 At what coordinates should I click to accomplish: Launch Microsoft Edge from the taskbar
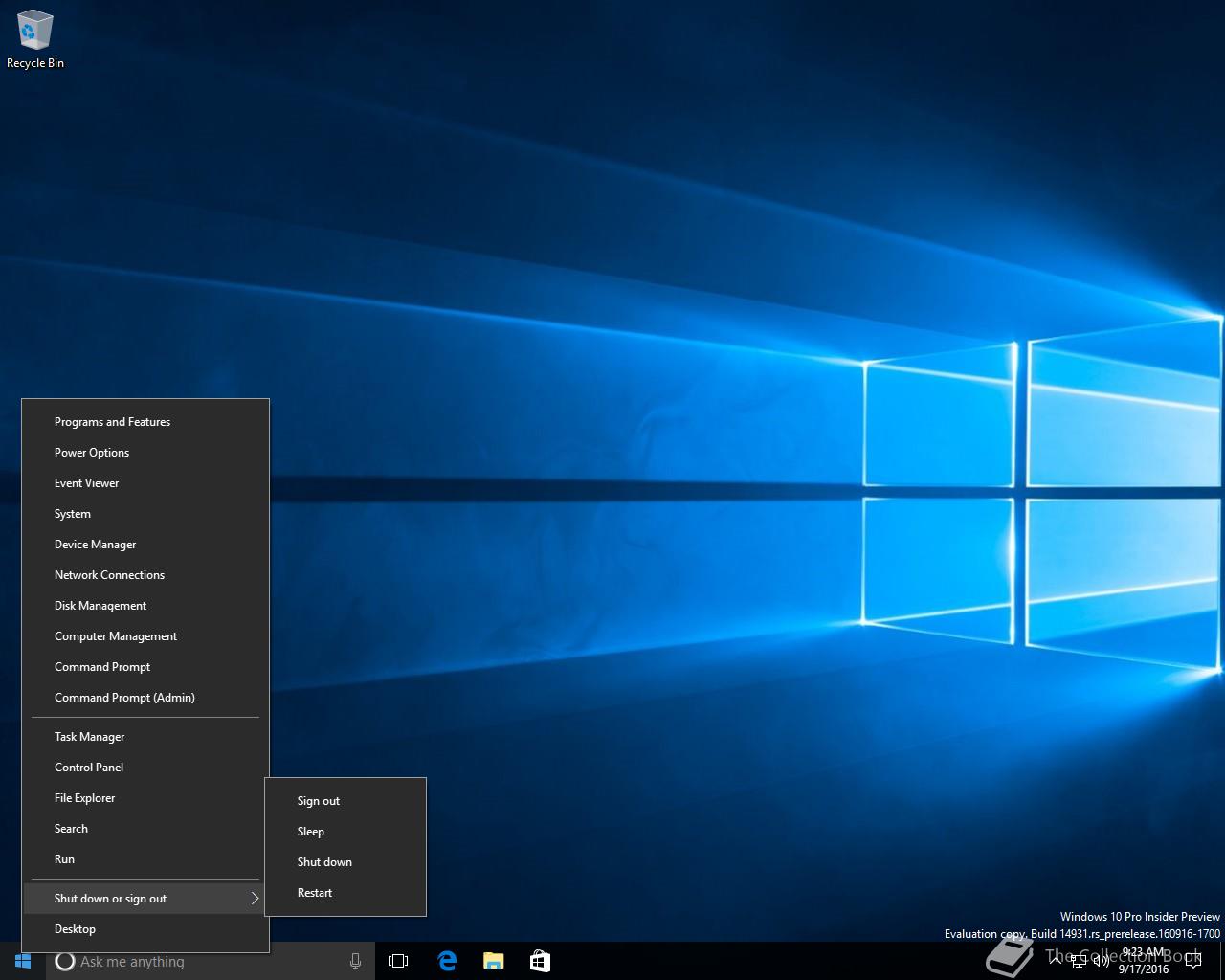pyautogui.click(x=447, y=961)
